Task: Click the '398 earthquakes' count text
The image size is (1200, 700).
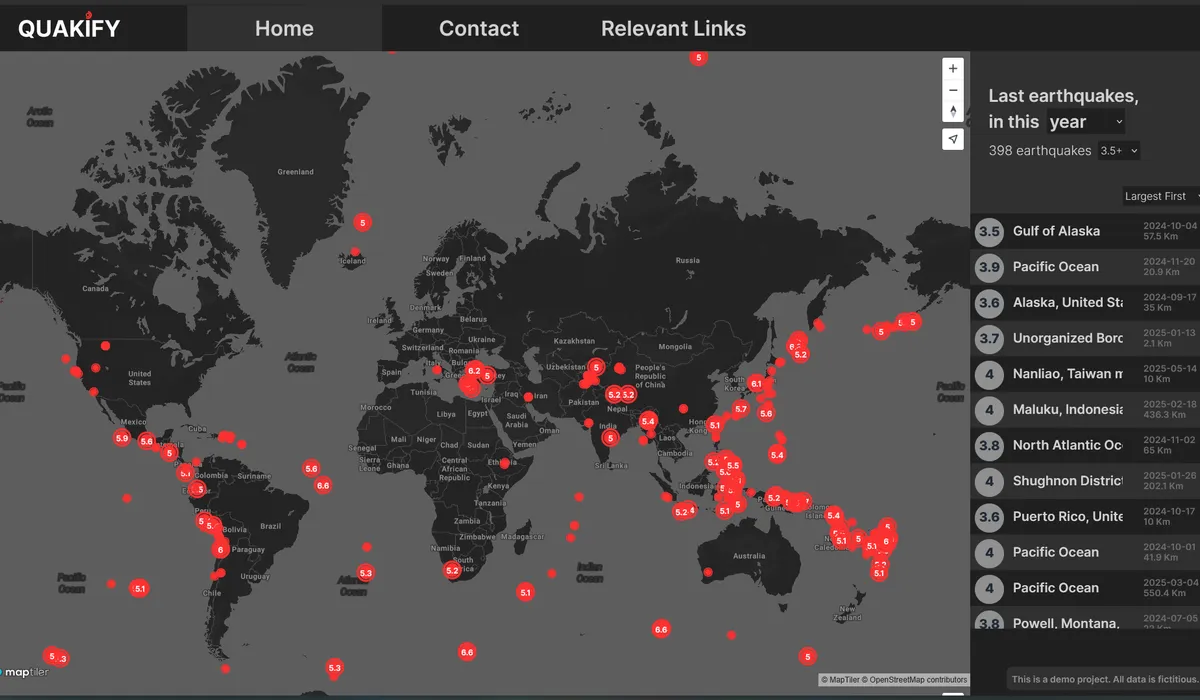Action: tap(1040, 151)
